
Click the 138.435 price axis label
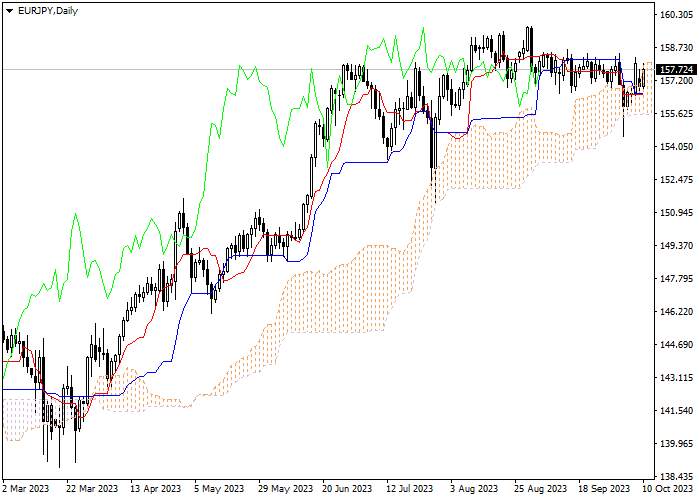point(676,476)
